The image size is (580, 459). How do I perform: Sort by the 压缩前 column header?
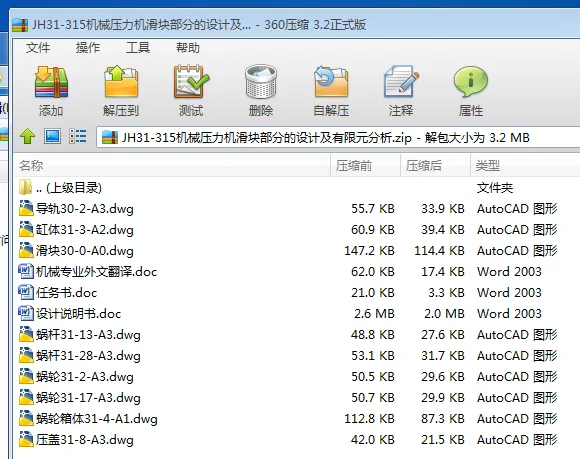coord(365,165)
